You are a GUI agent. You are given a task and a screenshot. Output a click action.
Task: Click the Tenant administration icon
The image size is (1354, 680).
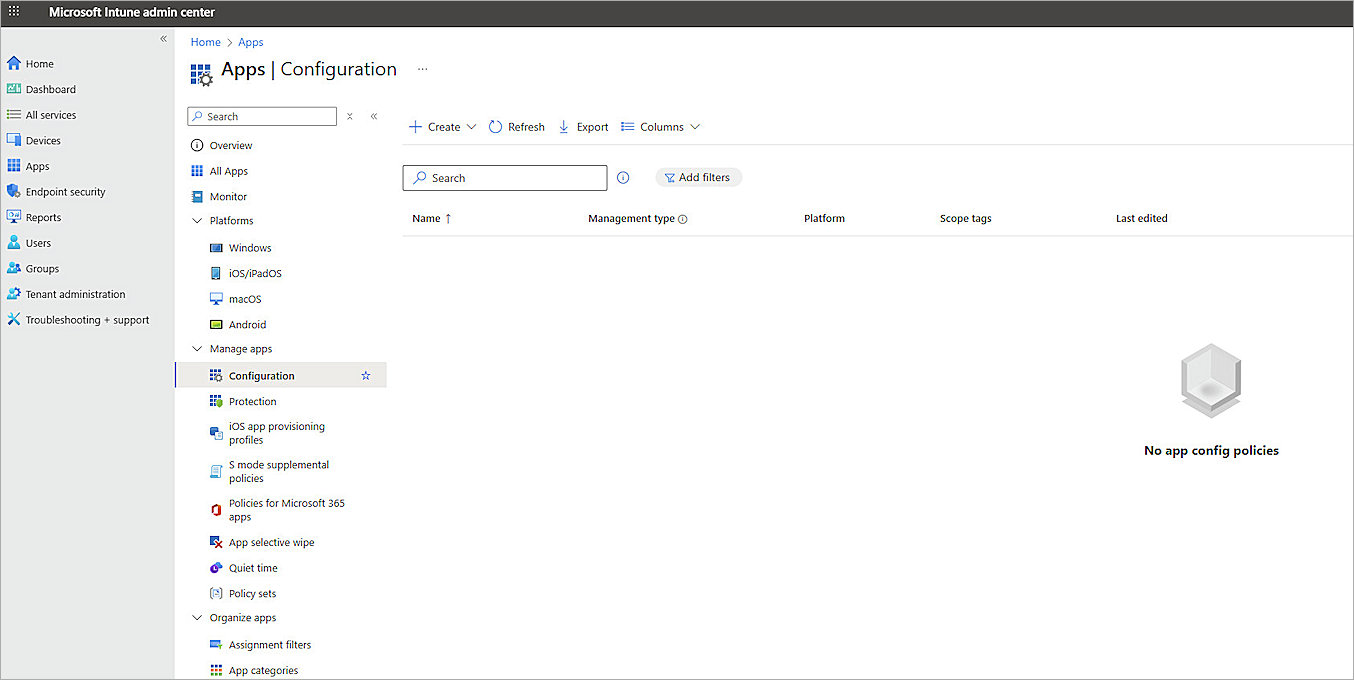coord(14,294)
